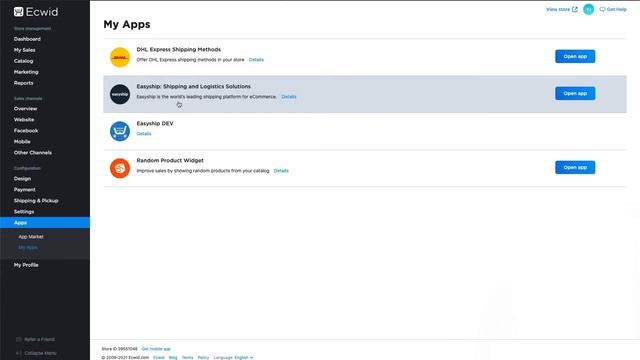Screen dimensions: 640x360
Task: View Easyship Shipping and Logistics details
Action: coord(289,97)
